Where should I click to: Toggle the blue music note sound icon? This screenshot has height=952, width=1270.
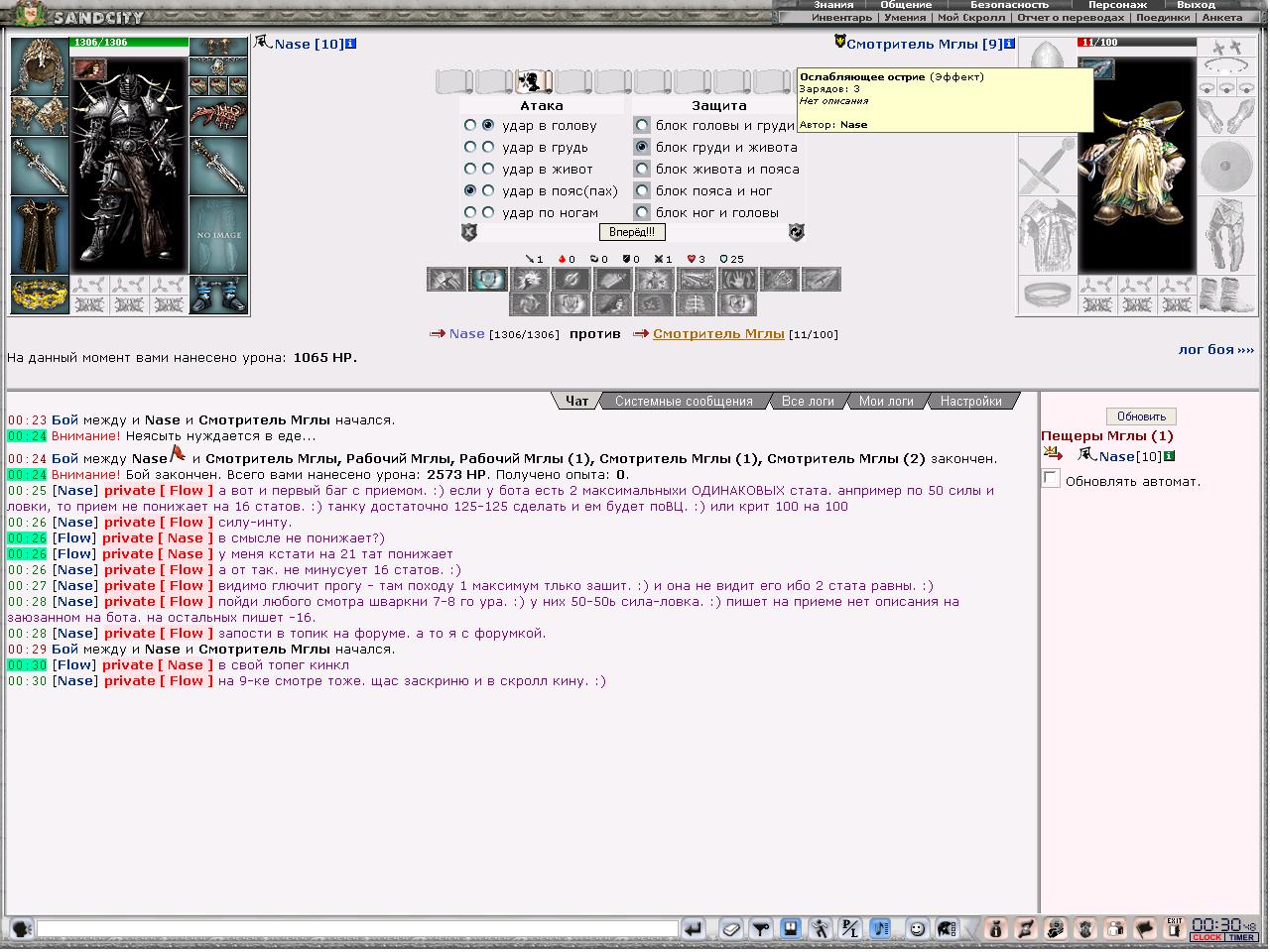879,929
